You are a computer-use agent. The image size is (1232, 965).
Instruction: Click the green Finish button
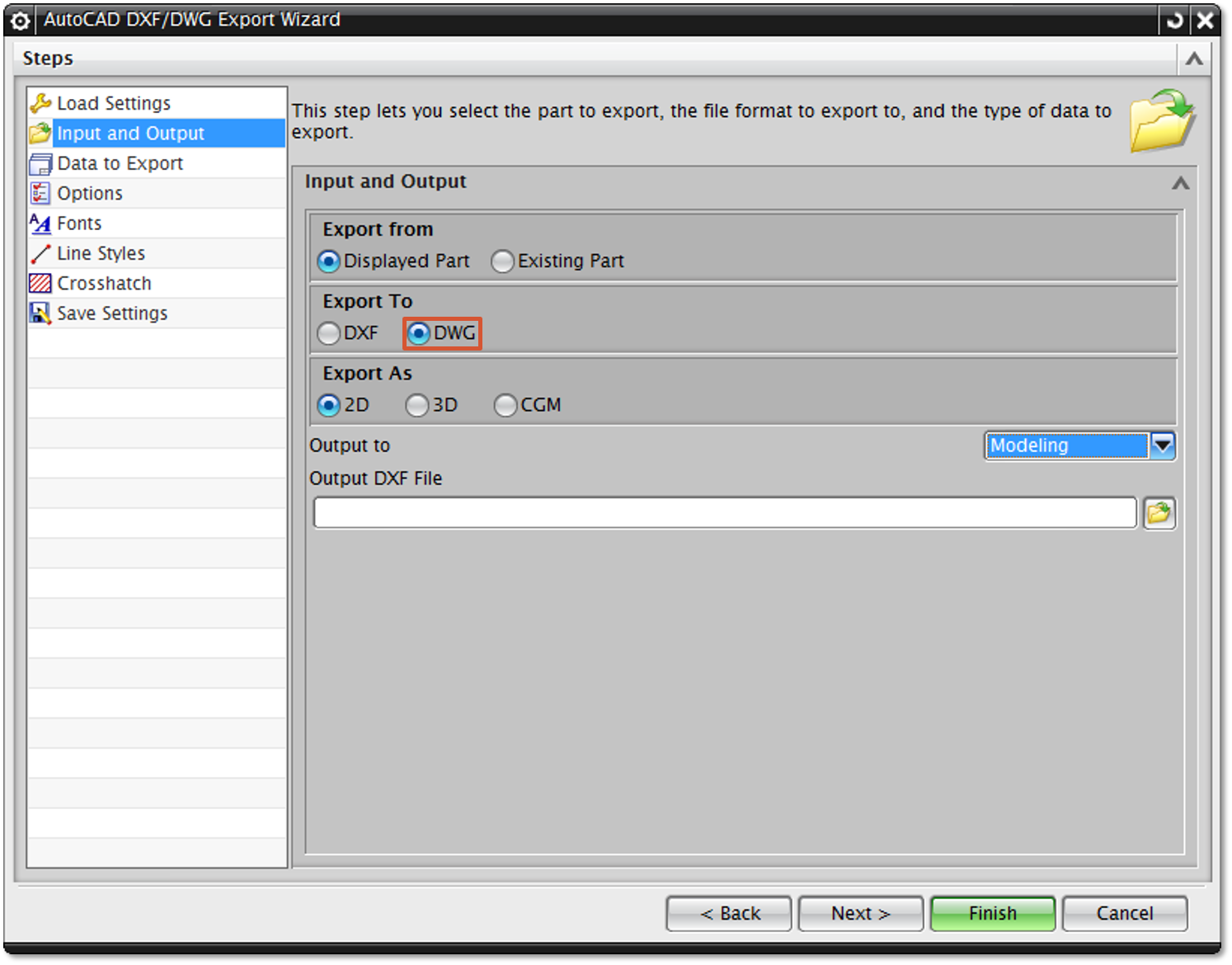tap(992, 913)
